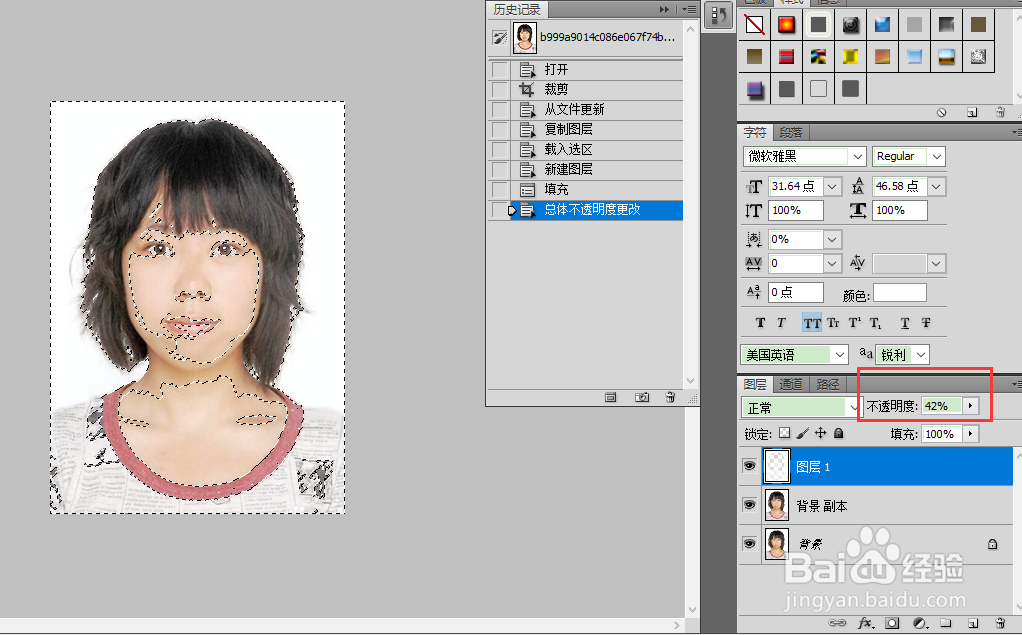Click the clear style icon in Styles panel
This screenshot has width=1022, height=635.
[942, 112]
